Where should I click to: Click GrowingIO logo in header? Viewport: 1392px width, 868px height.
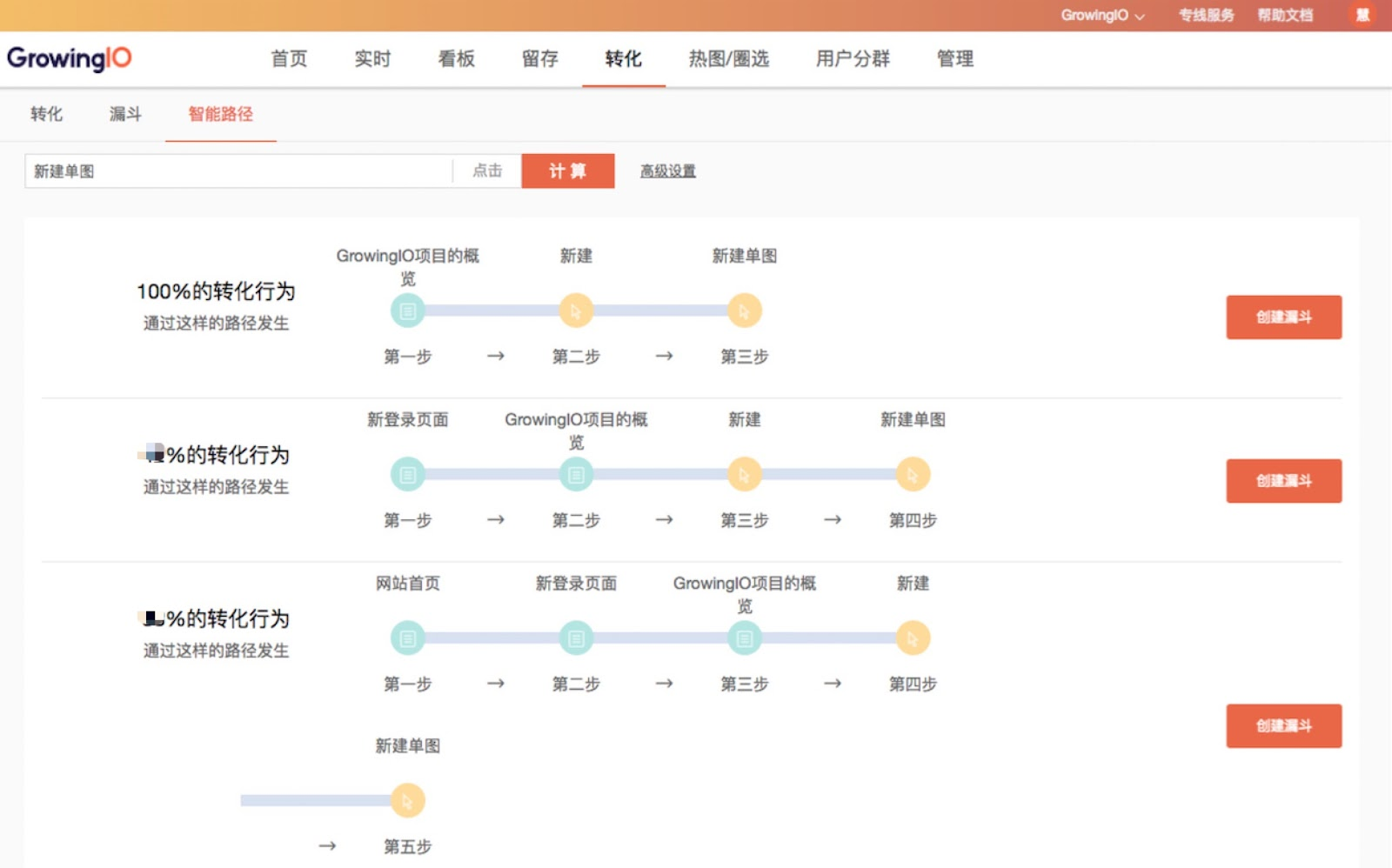pyautogui.click(x=70, y=58)
